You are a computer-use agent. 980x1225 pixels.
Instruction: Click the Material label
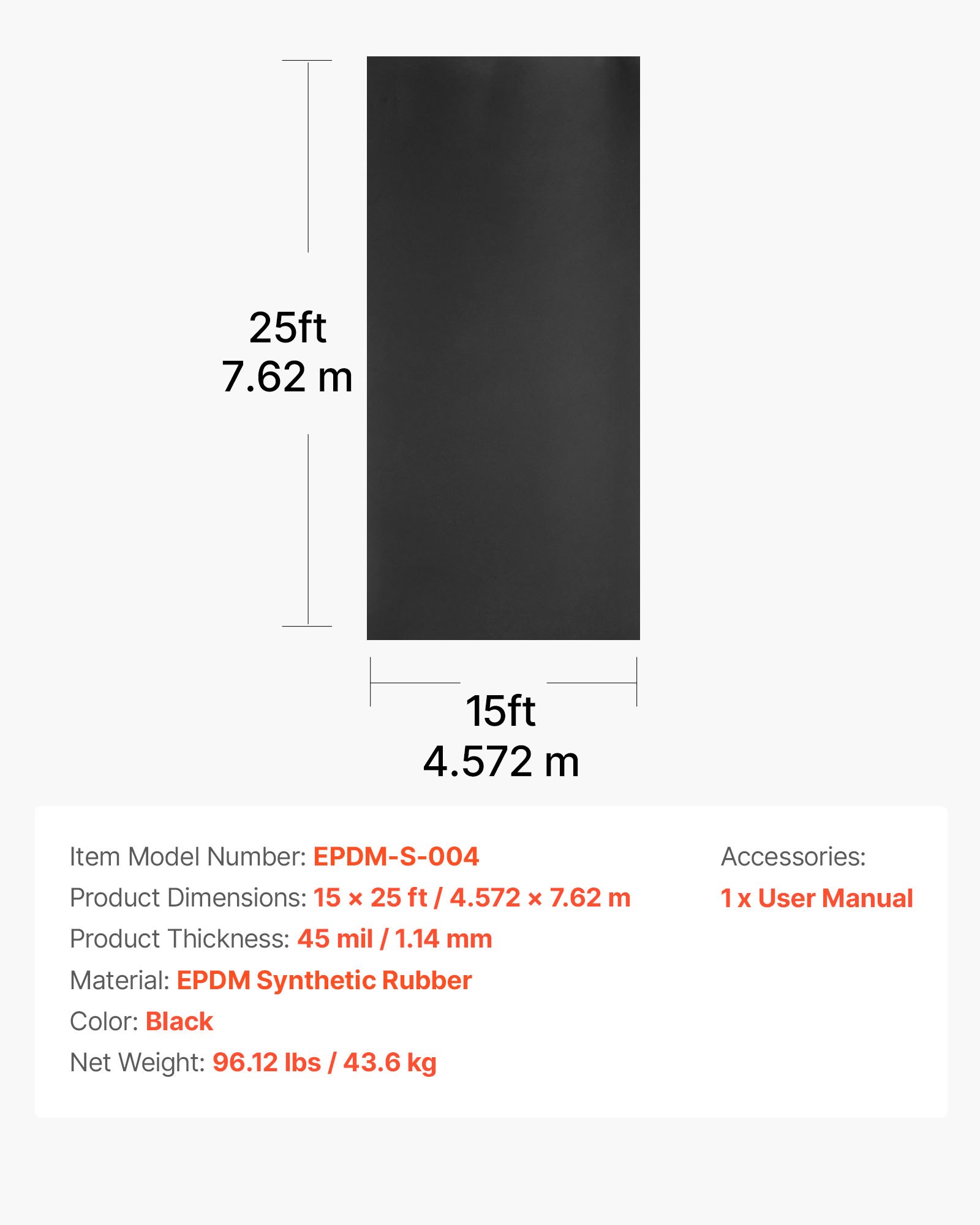(x=119, y=980)
